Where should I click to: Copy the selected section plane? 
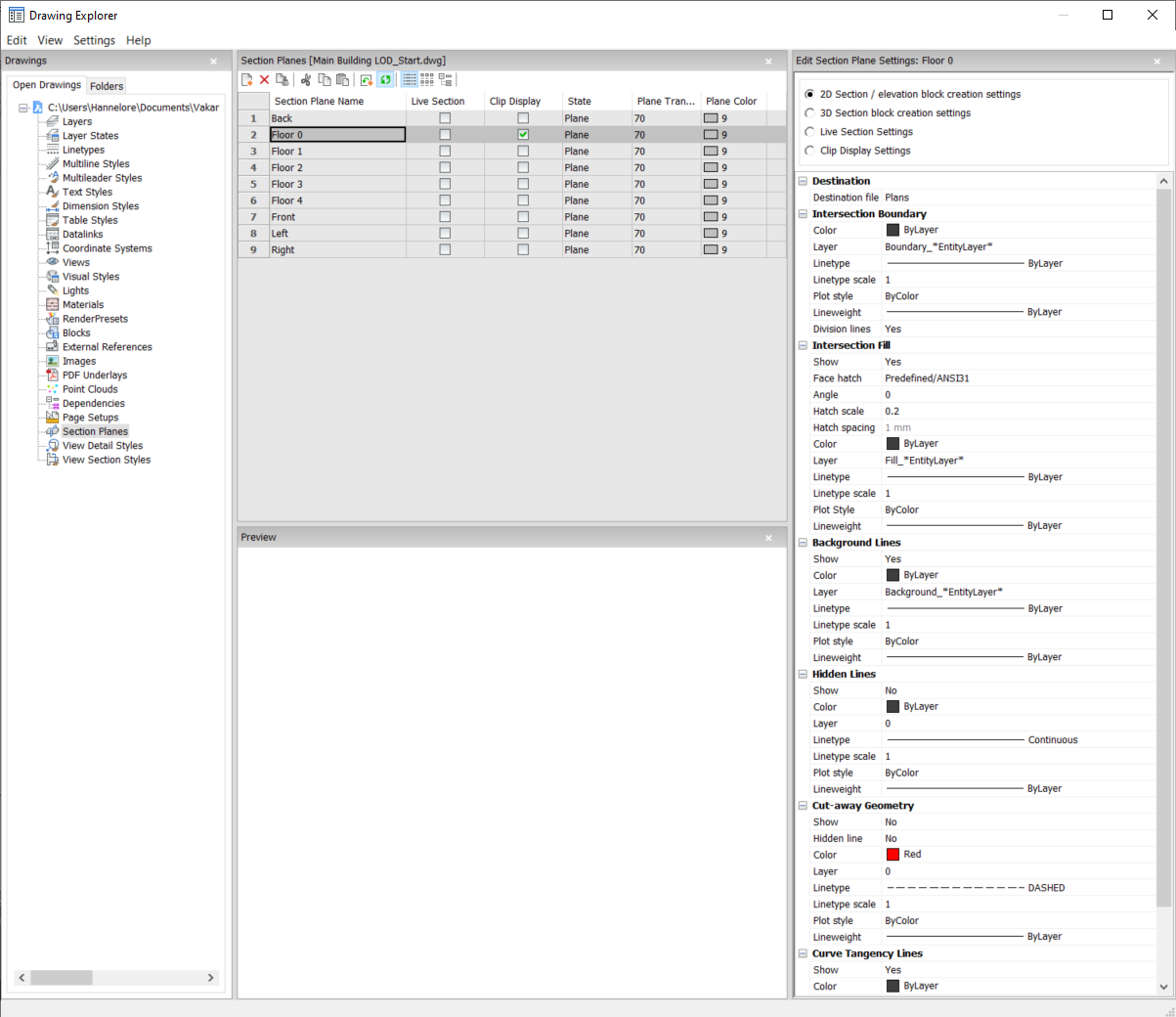[325, 79]
